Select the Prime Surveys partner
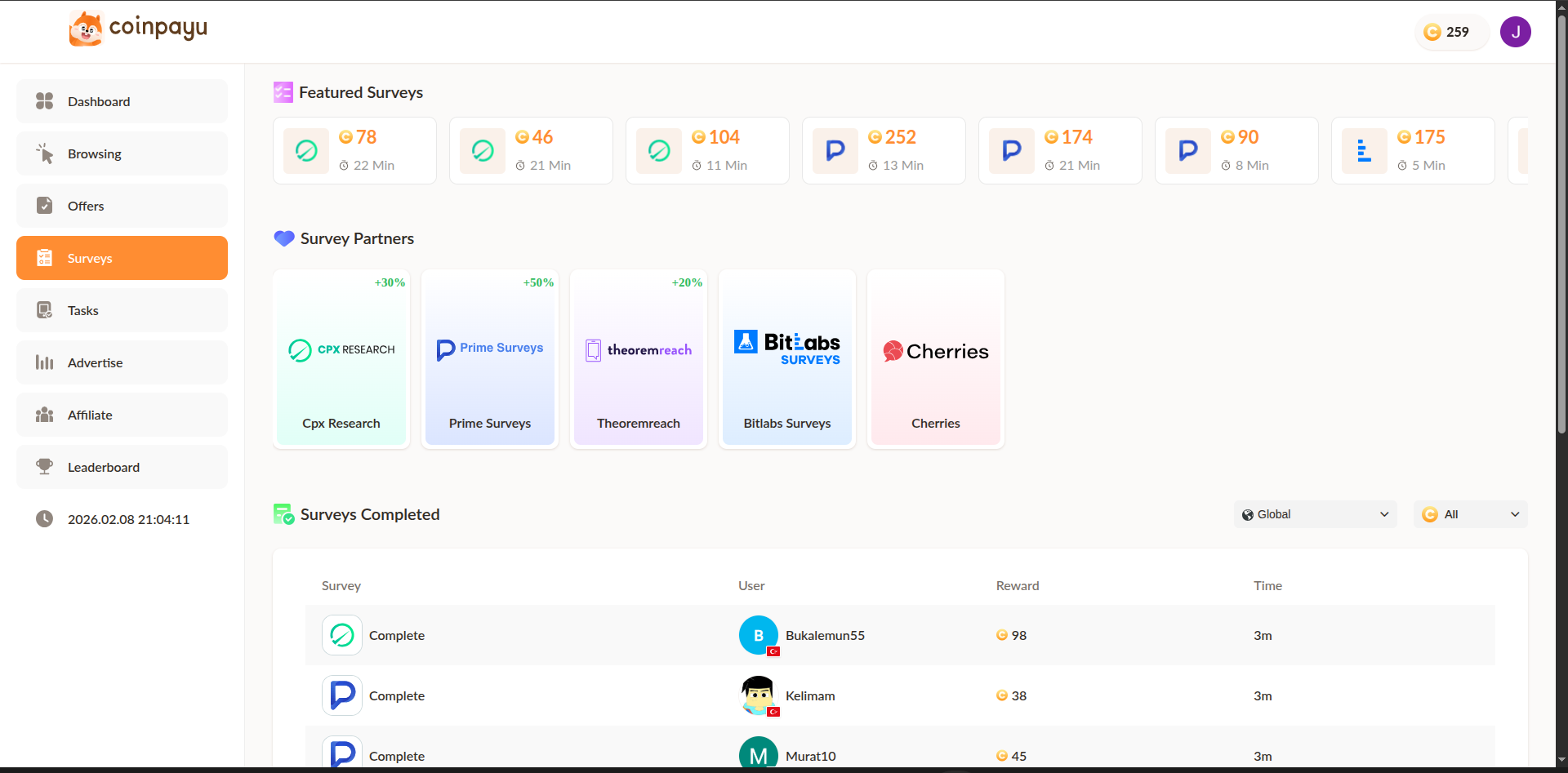This screenshot has height=773, width=1568. click(489, 358)
